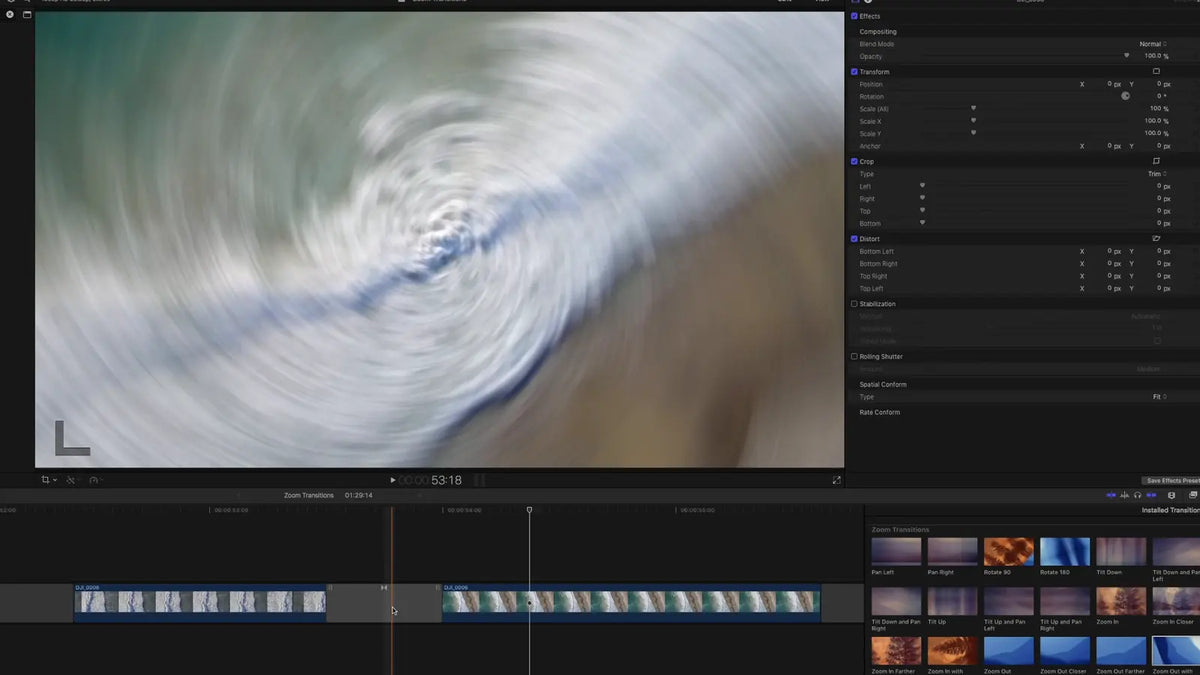1200x675 pixels.
Task: Expand the Compositing section
Action: [878, 32]
